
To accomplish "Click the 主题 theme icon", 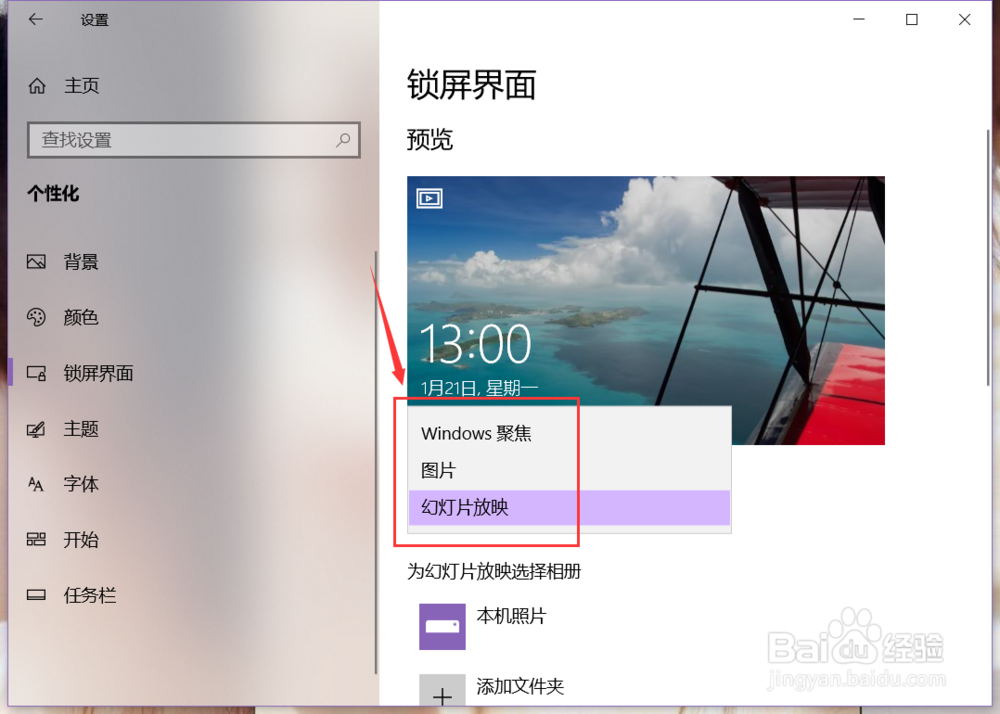I will [x=36, y=429].
